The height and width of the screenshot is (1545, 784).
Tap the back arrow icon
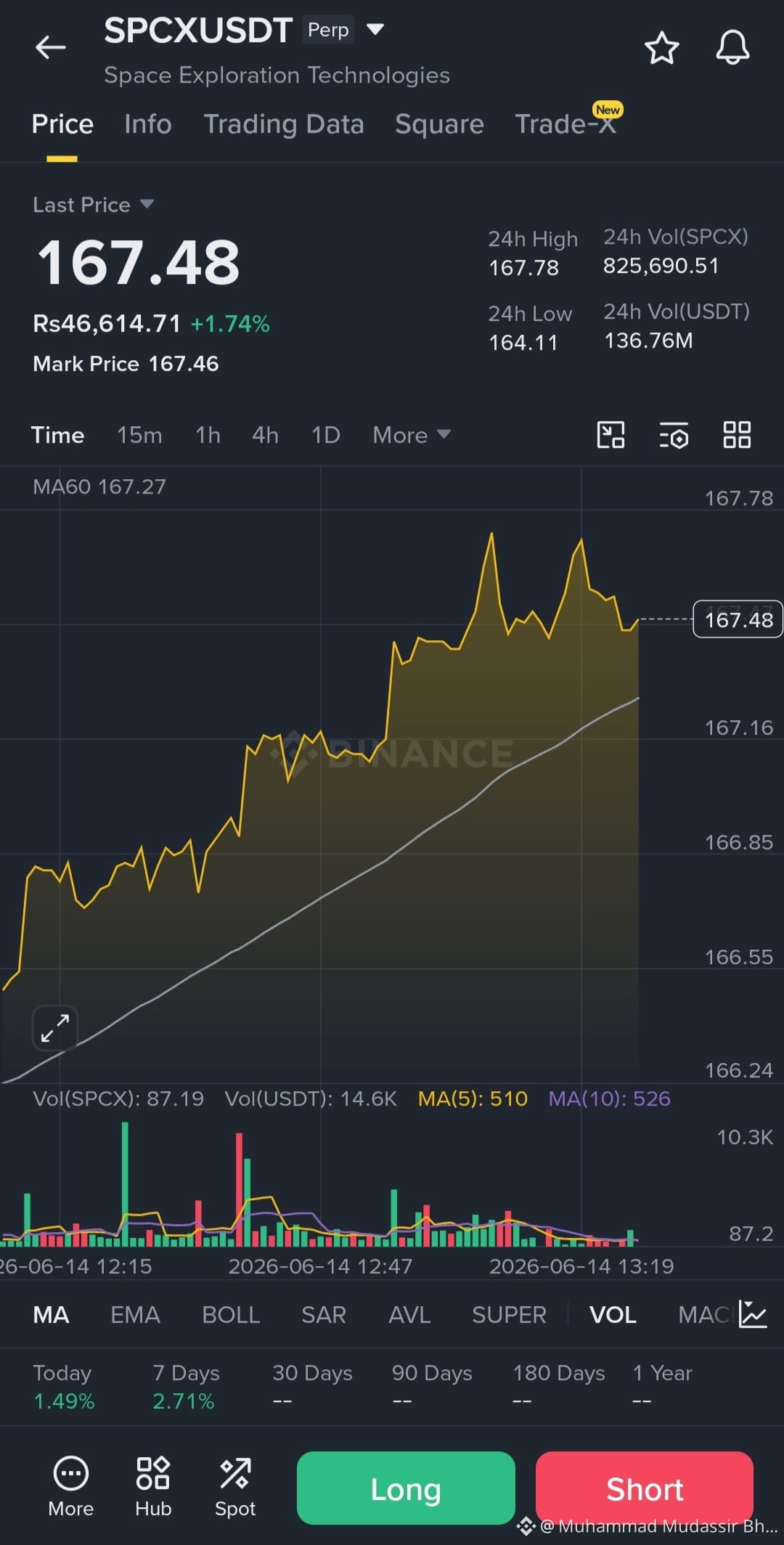[51, 48]
